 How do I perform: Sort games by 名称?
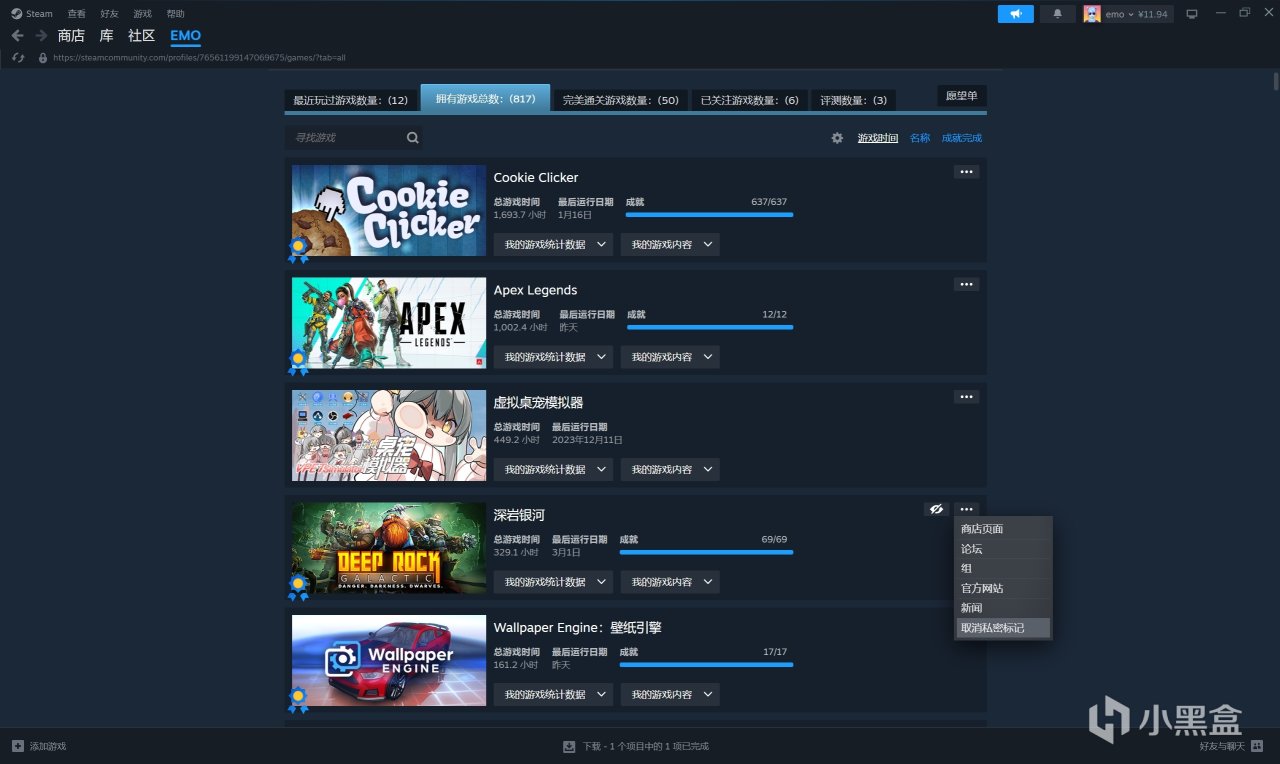(x=920, y=138)
